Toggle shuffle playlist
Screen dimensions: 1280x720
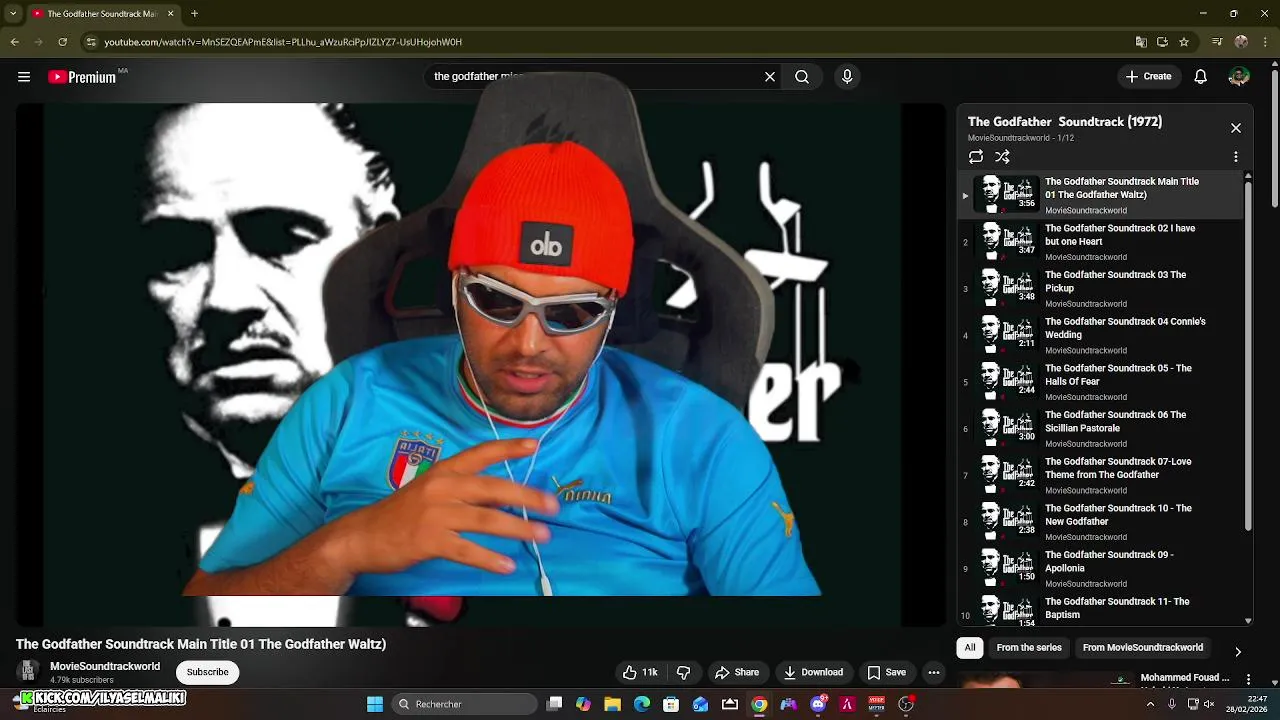click(1002, 157)
